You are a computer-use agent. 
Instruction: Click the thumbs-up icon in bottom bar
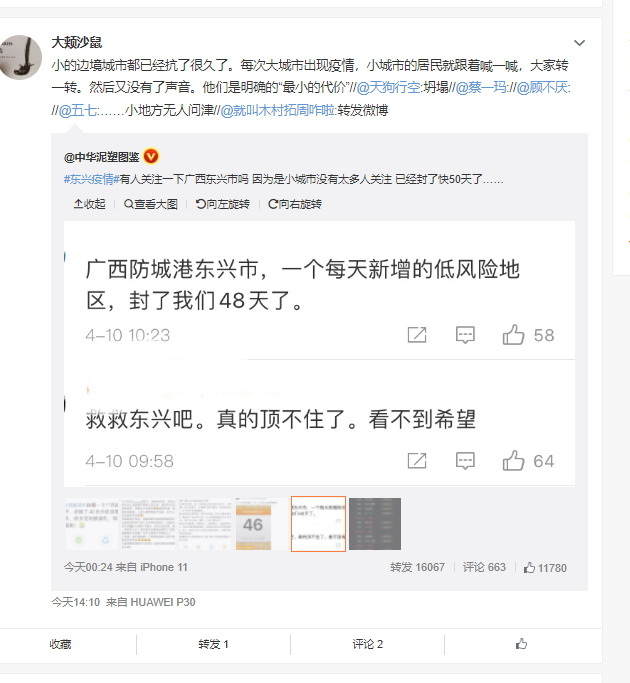click(x=522, y=643)
